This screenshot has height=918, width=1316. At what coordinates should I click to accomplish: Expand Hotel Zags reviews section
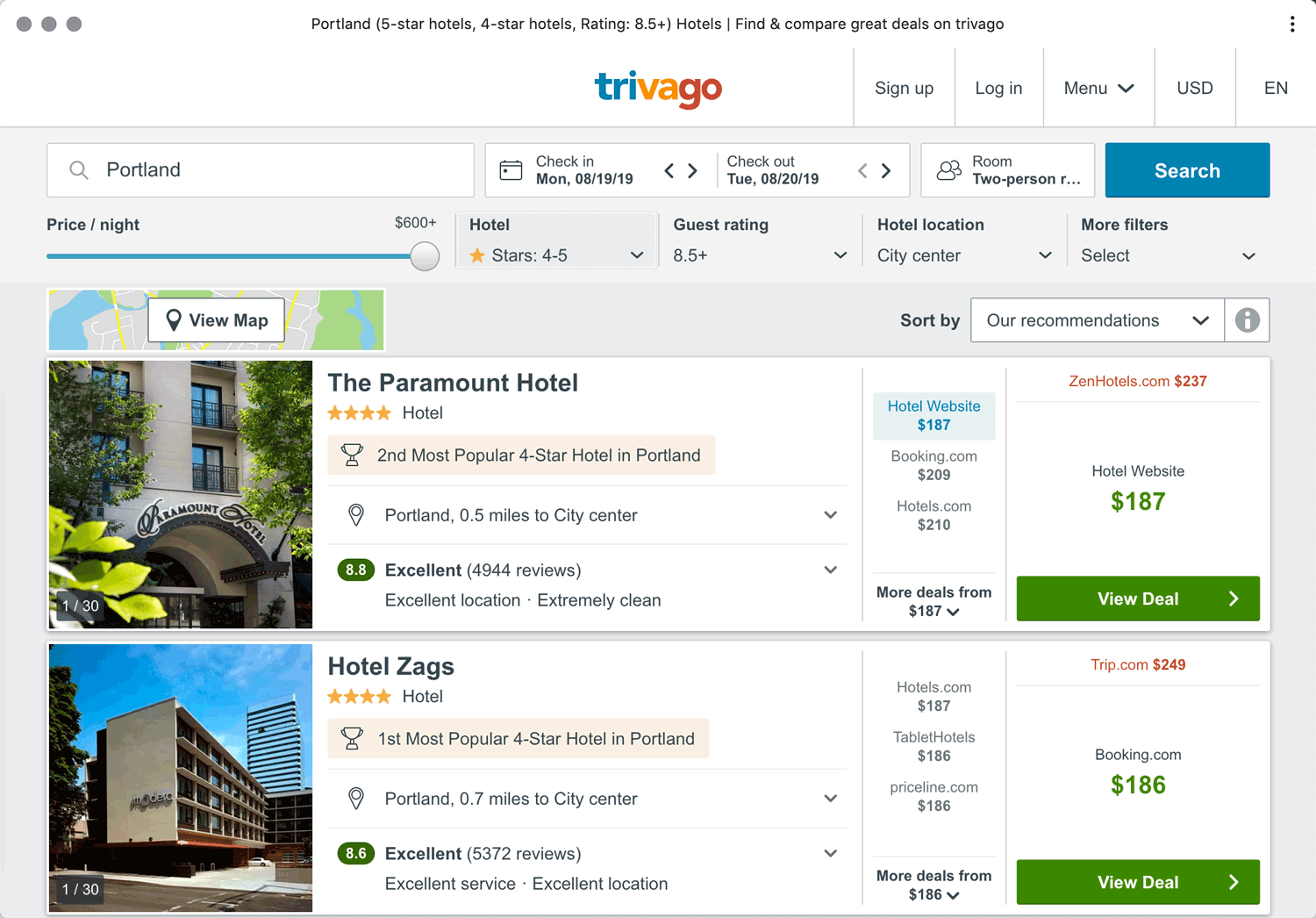[x=830, y=853]
